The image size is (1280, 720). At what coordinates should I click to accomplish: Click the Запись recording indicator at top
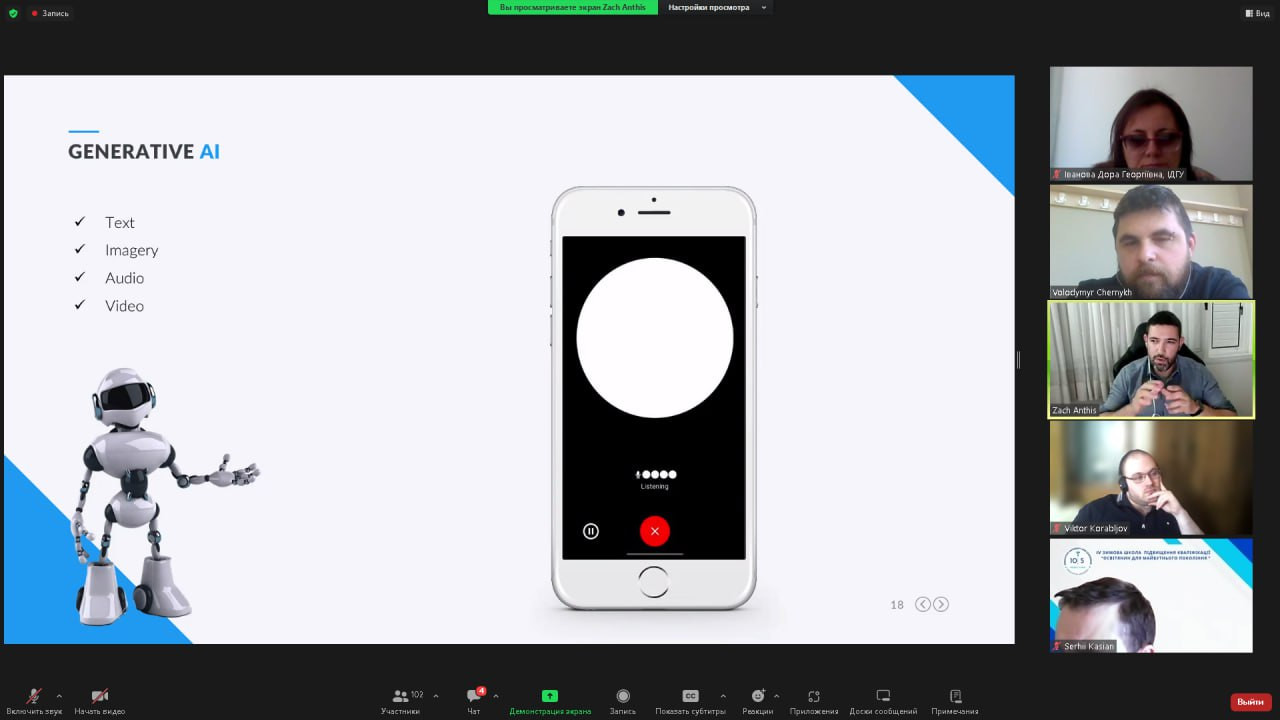(50, 13)
